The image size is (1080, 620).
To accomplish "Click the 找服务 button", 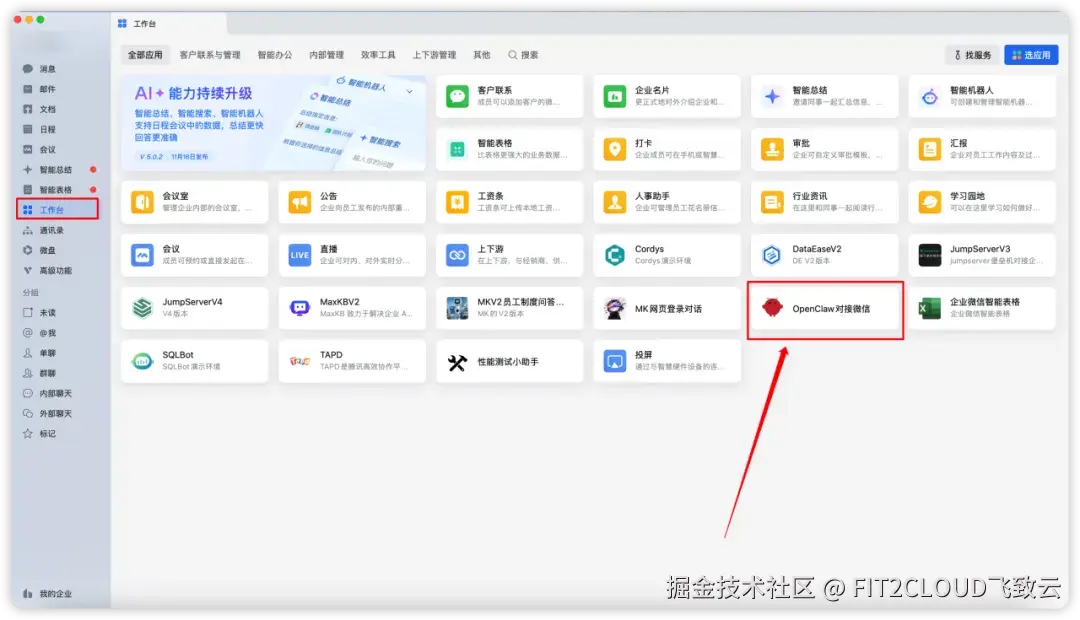I will tap(972, 55).
